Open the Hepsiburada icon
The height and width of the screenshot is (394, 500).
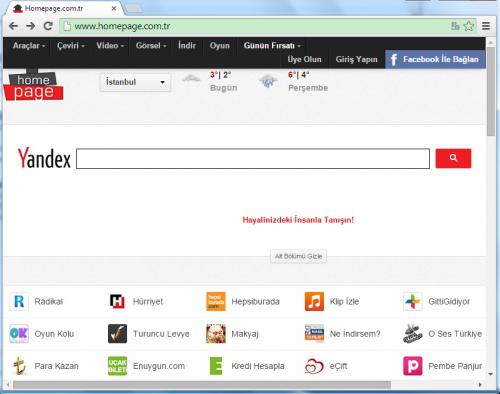(216, 301)
